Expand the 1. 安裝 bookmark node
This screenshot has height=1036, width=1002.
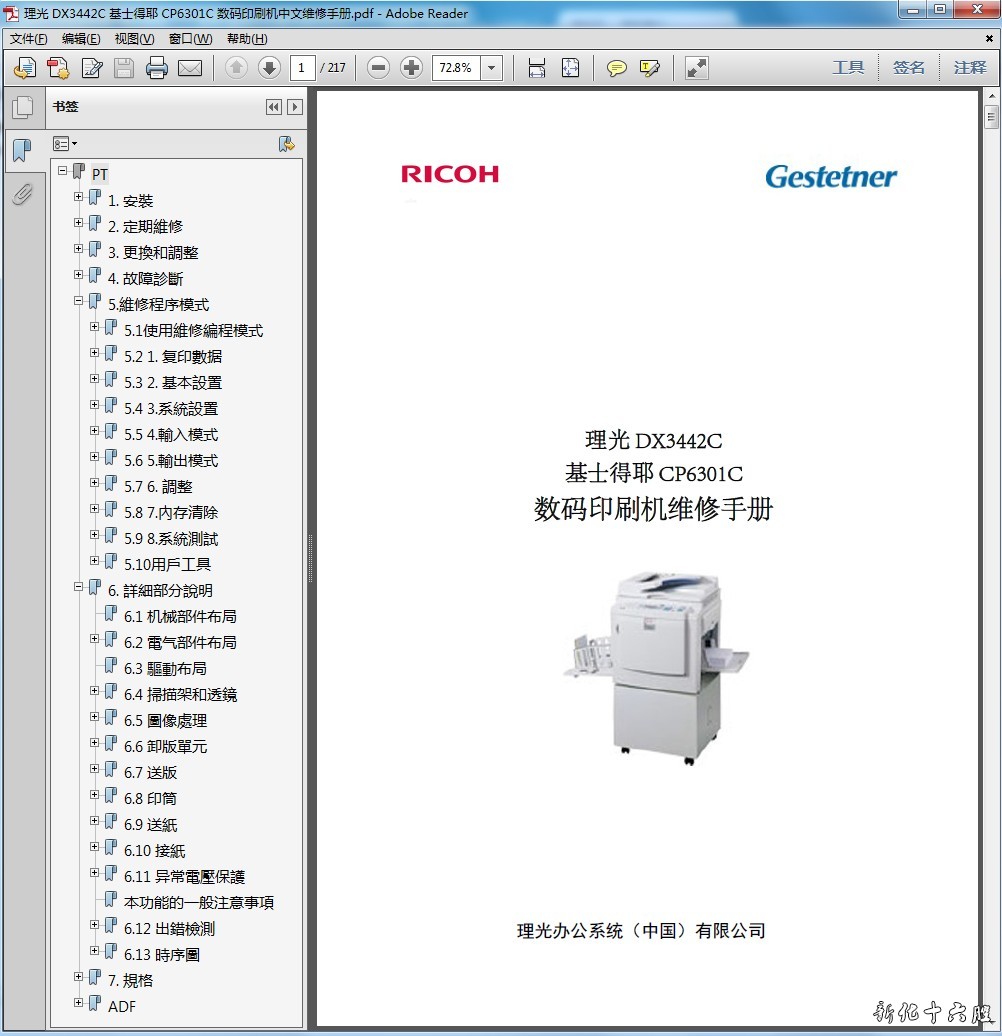pos(79,196)
